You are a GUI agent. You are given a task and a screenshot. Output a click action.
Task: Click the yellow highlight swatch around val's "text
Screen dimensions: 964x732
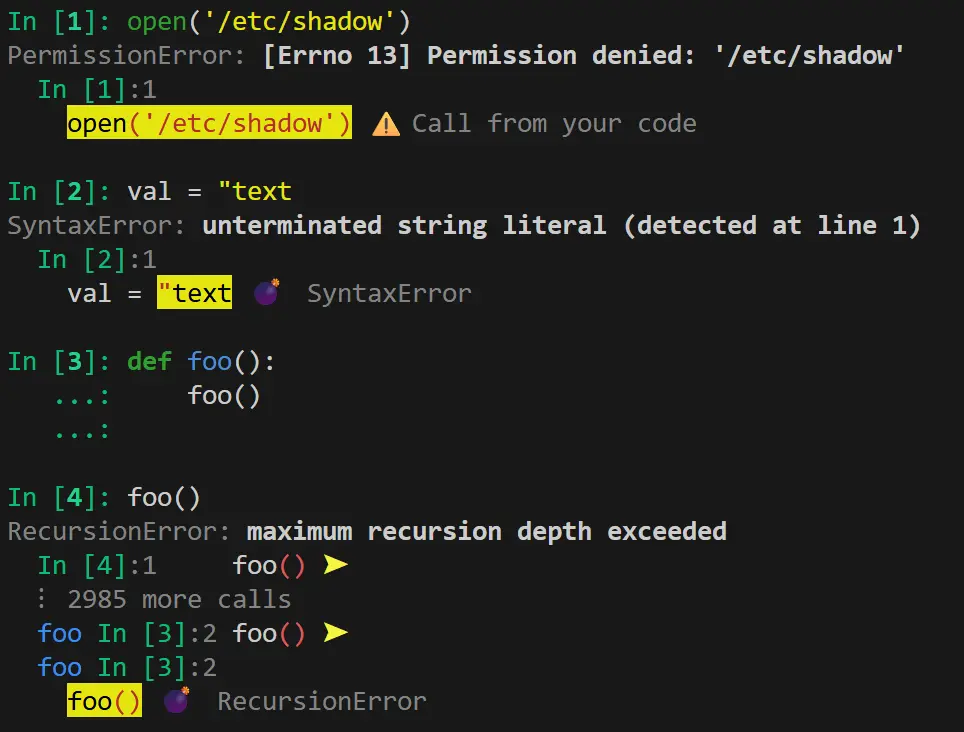pos(194,293)
